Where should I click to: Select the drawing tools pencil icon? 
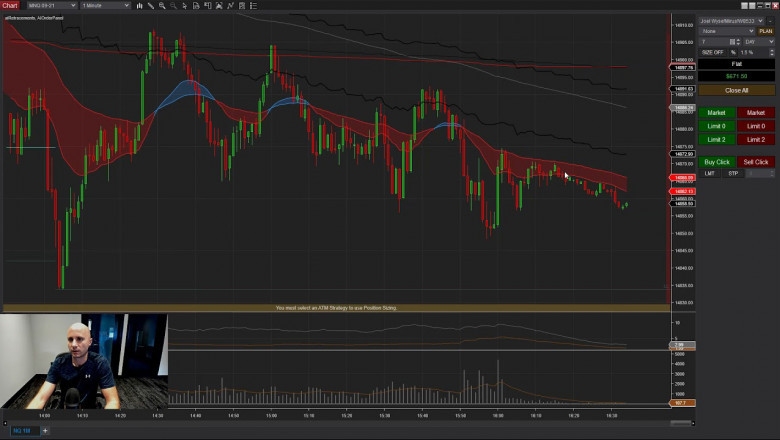(150, 5)
